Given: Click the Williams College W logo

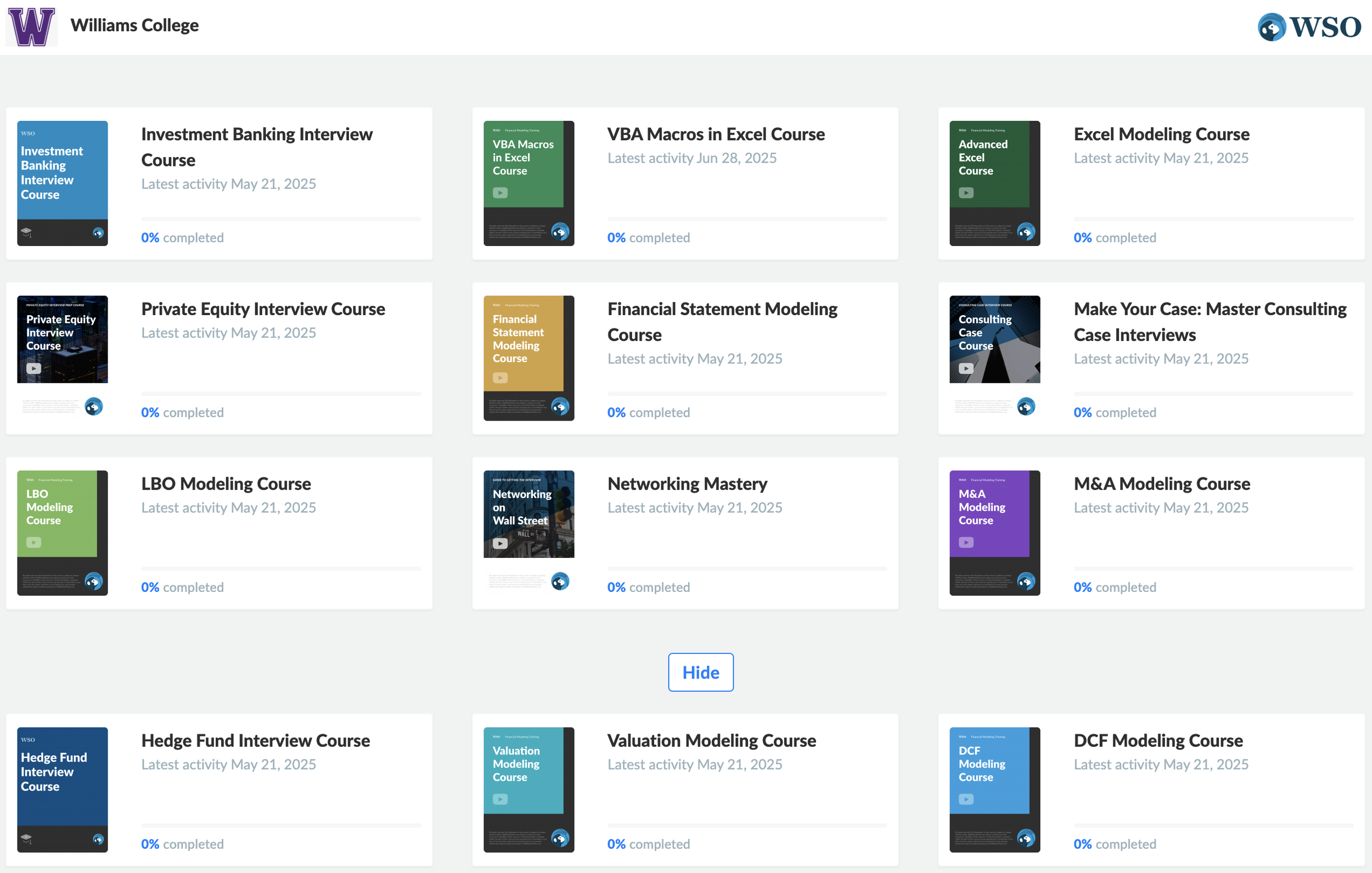Looking at the screenshot, I should (31, 26).
